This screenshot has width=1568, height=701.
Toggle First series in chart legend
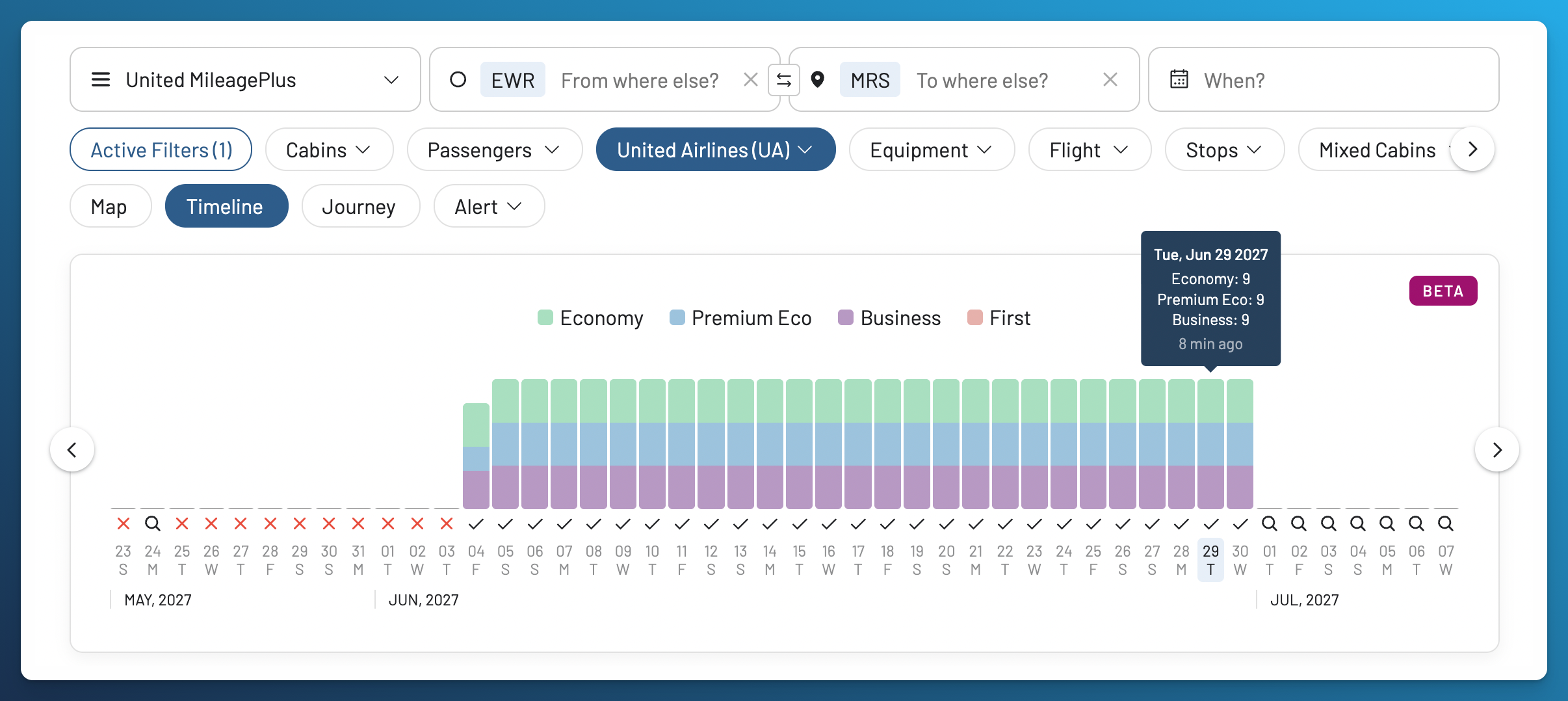tap(999, 318)
